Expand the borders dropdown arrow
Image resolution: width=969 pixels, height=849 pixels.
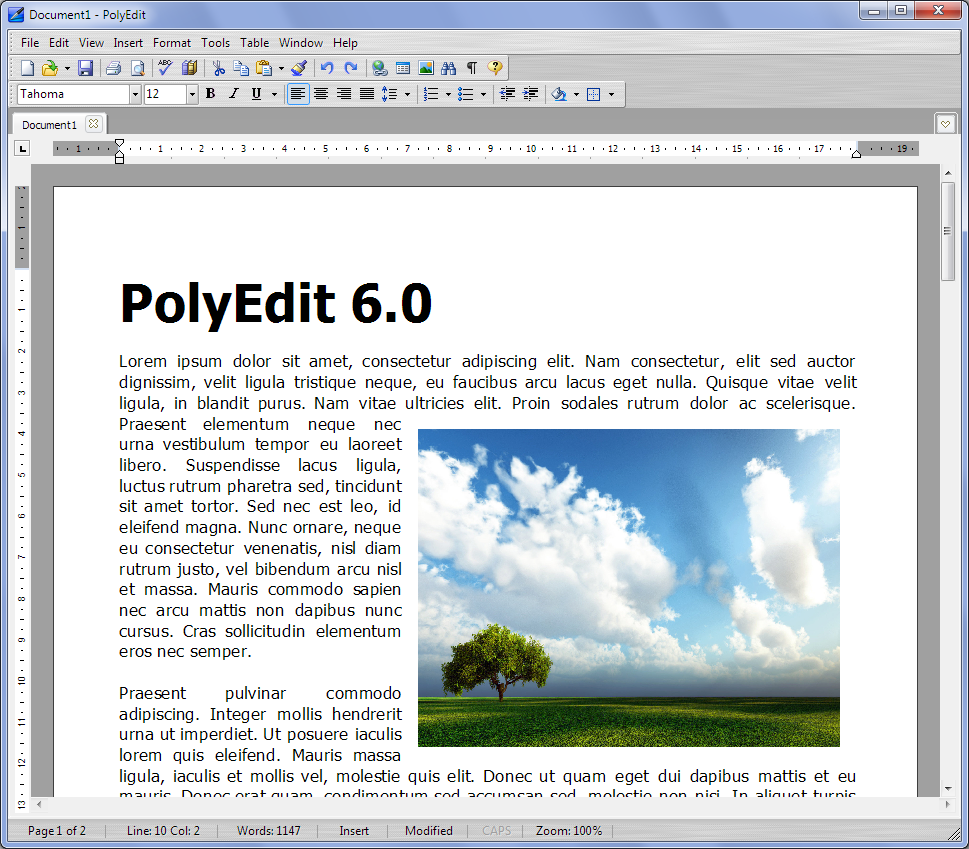611,95
